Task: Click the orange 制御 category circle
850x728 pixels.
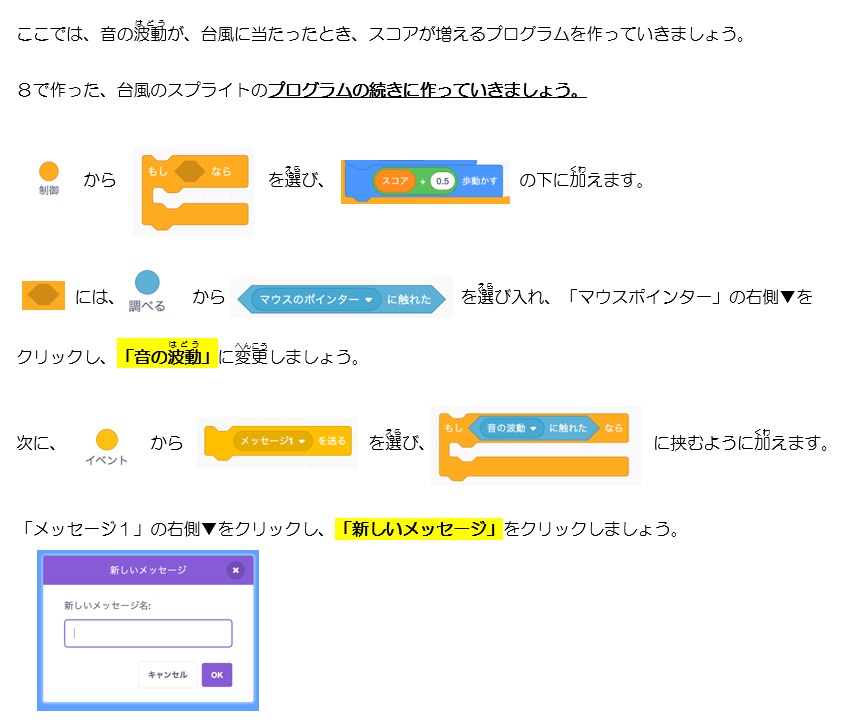Action: tap(48, 172)
